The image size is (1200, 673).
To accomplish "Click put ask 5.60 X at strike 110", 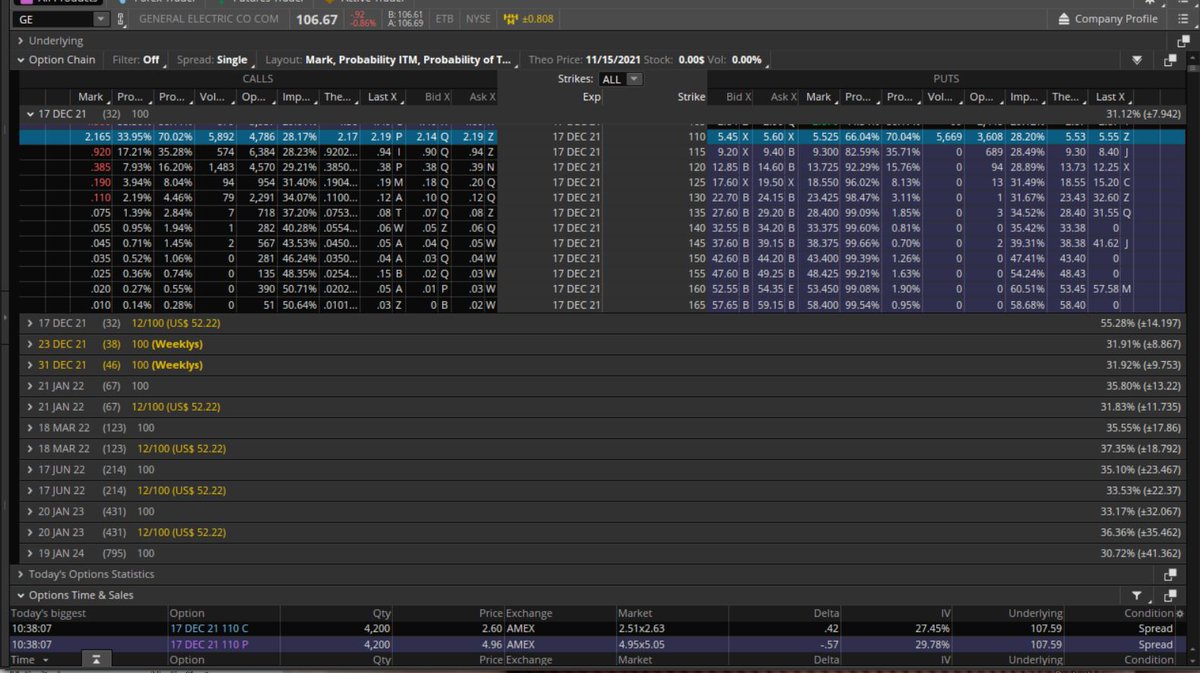I will 777,136.
